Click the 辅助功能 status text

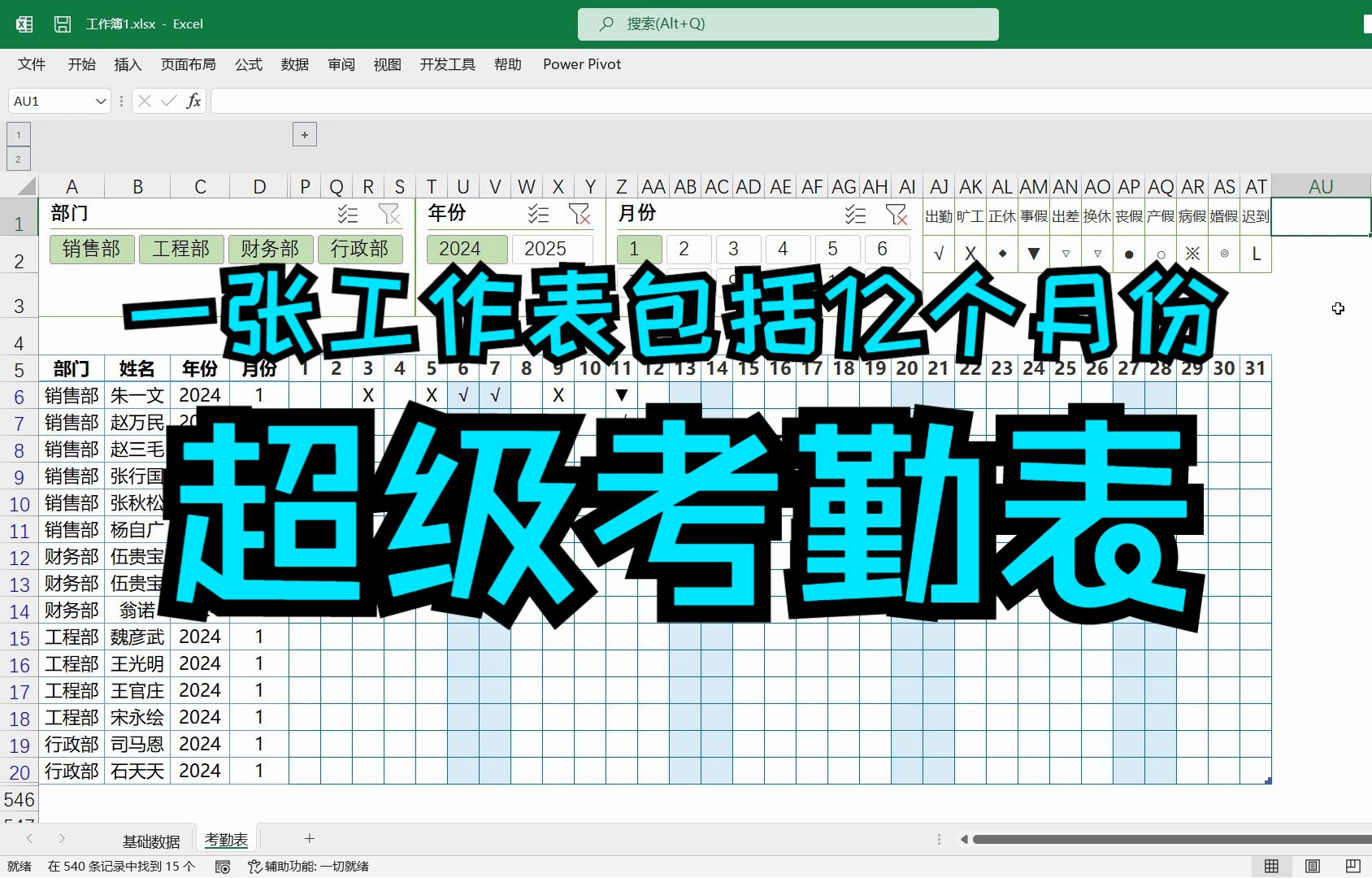[317, 867]
